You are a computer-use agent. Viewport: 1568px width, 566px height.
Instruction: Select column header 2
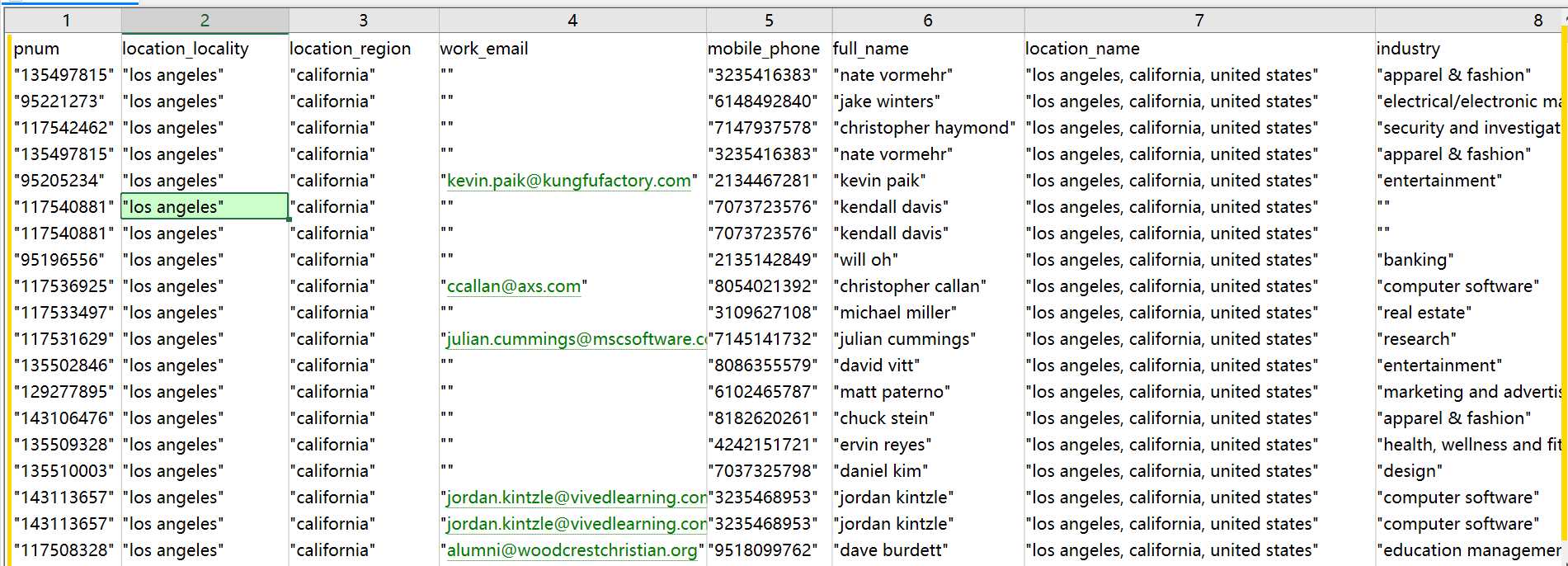click(x=205, y=21)
